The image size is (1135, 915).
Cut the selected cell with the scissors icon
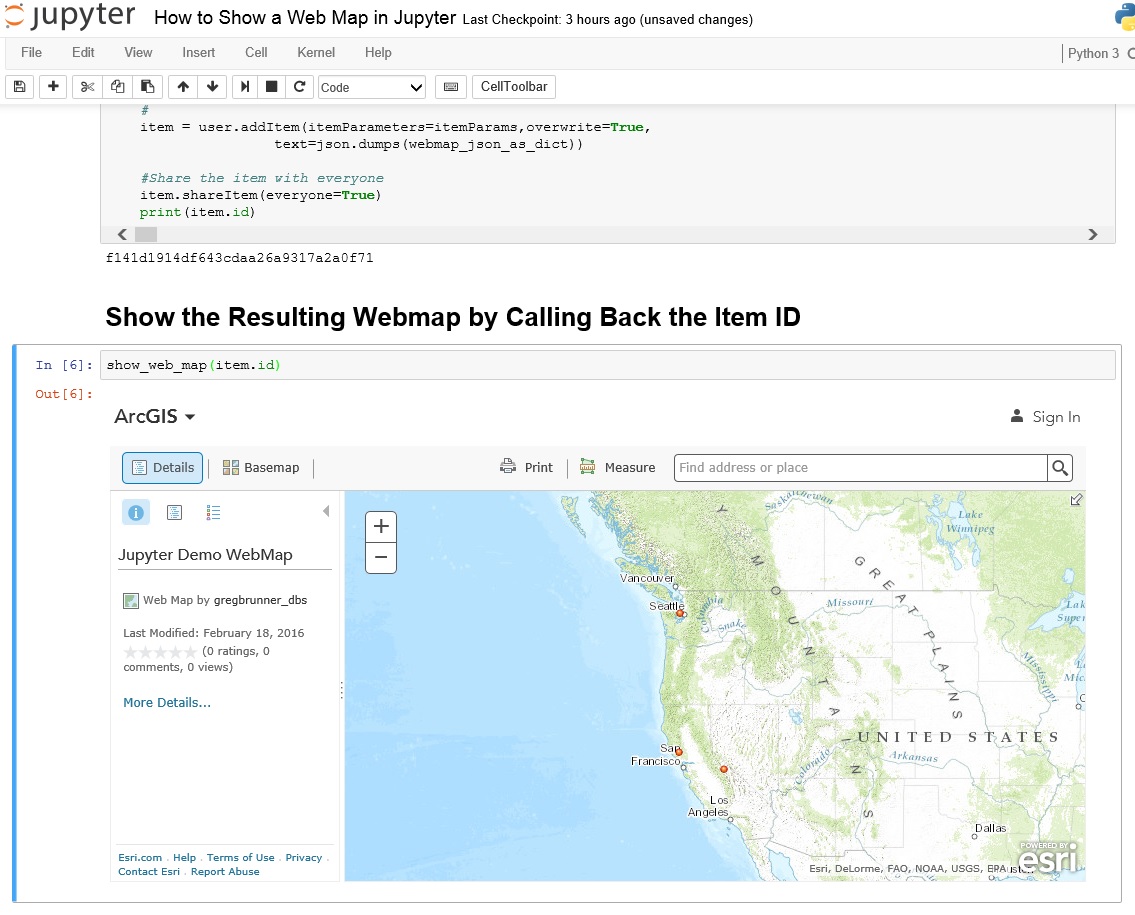[x=87, y=87]
